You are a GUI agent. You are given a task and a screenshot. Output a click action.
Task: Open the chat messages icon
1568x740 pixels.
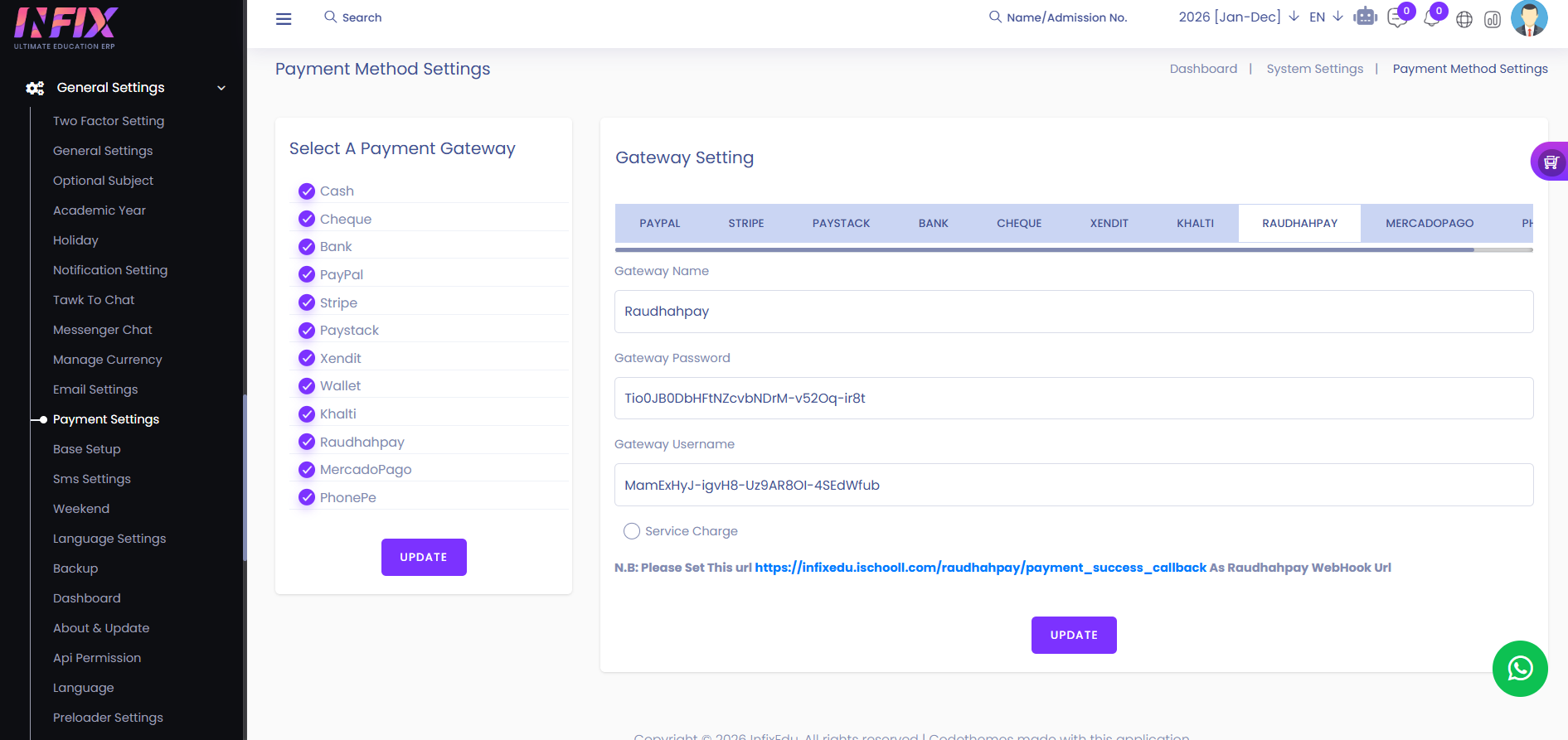tap(1397, 18)
